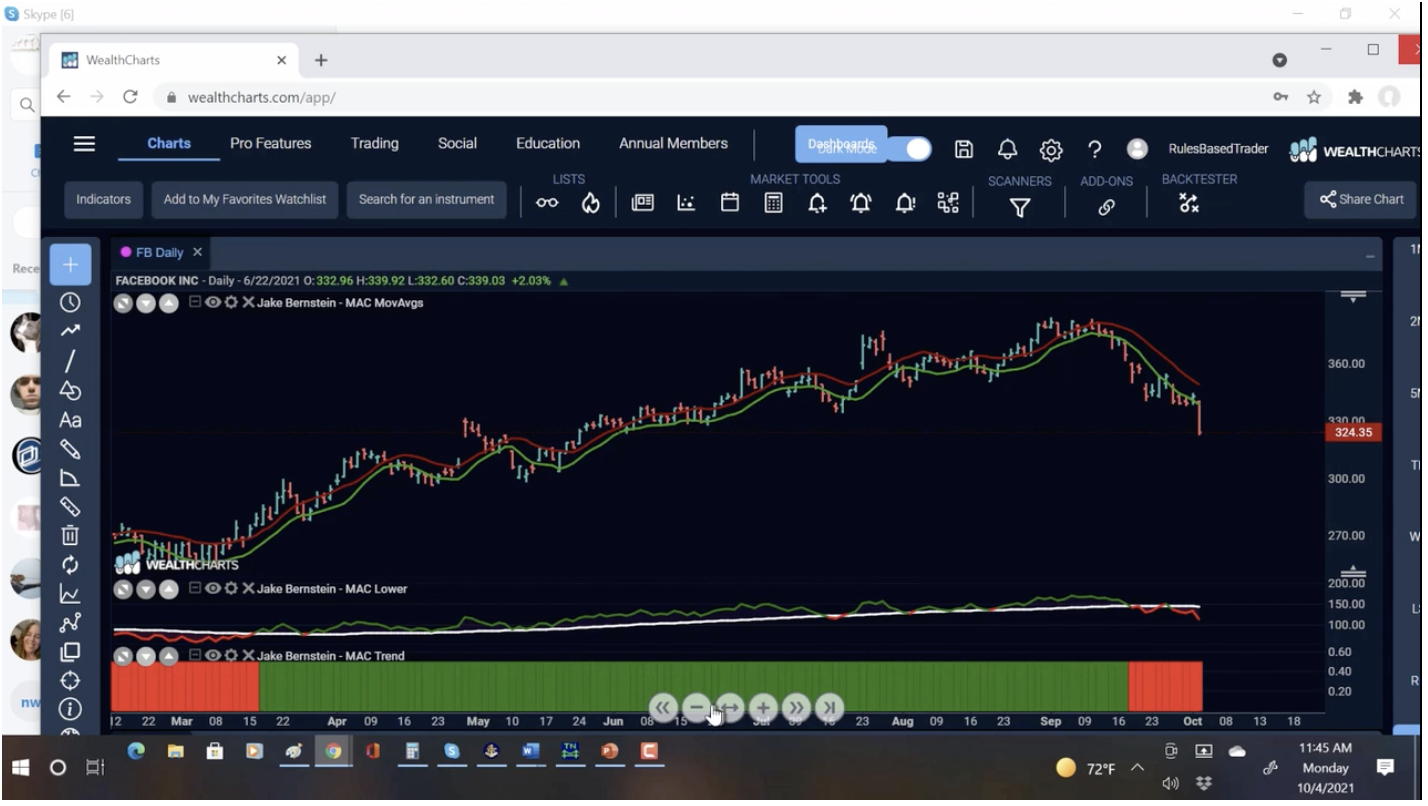Click the price scale dropdown marker at top

[1353, 296]
